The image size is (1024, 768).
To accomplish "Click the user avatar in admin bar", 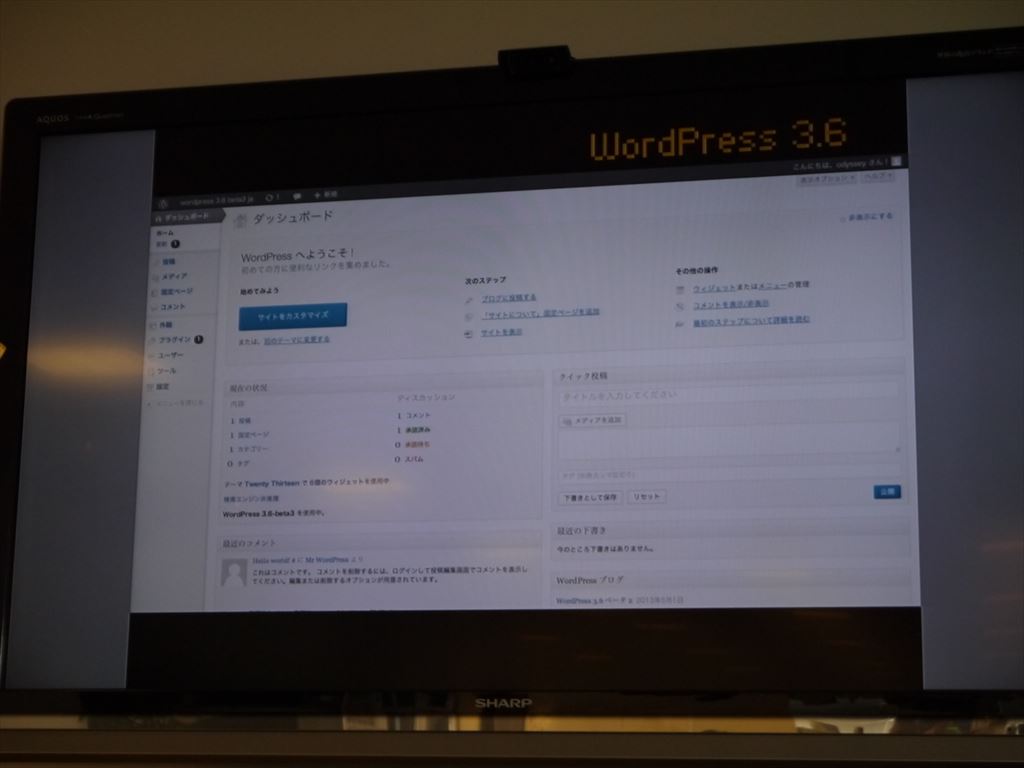I will tap(897, 161).
